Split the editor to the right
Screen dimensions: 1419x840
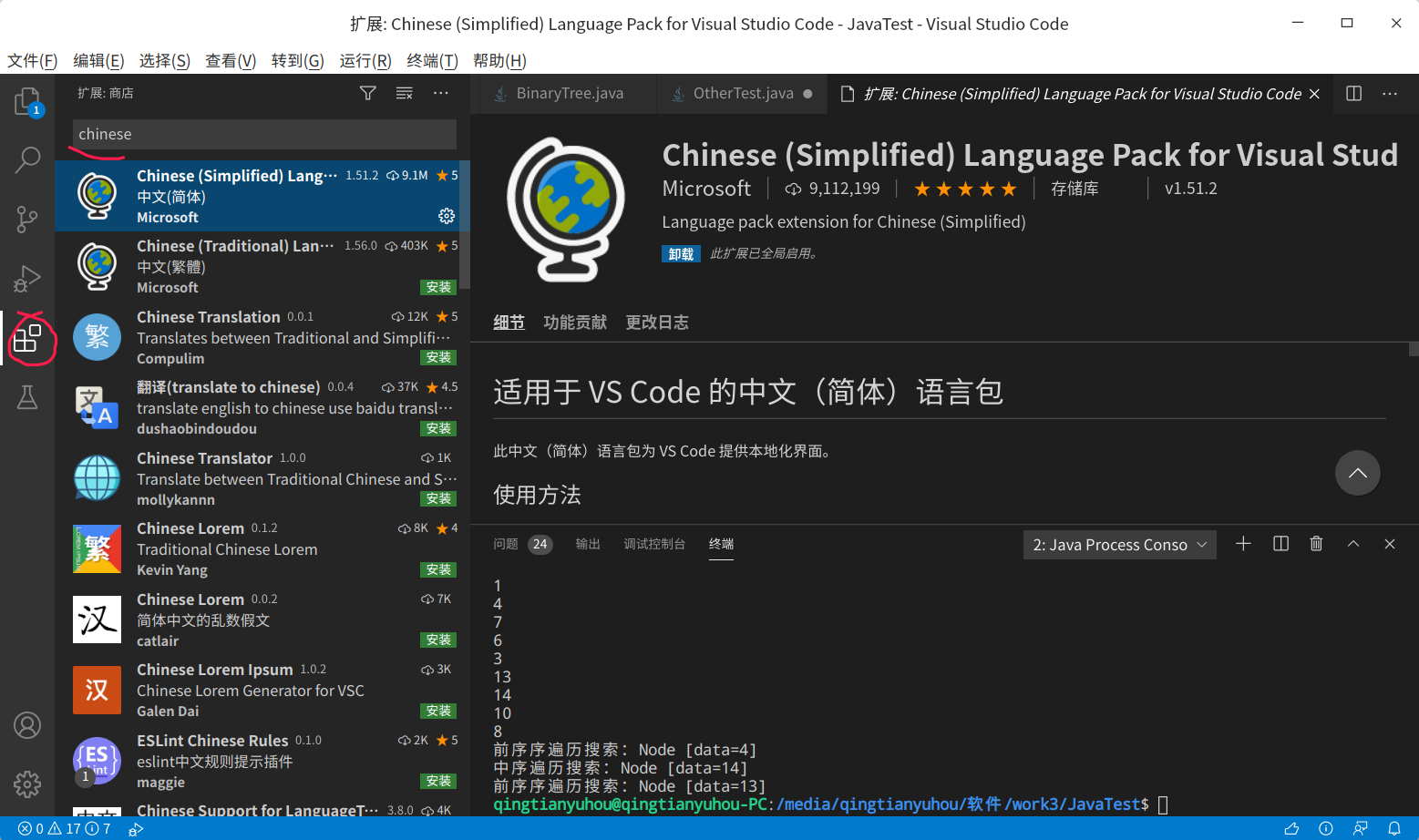(x=1354, y=94)
